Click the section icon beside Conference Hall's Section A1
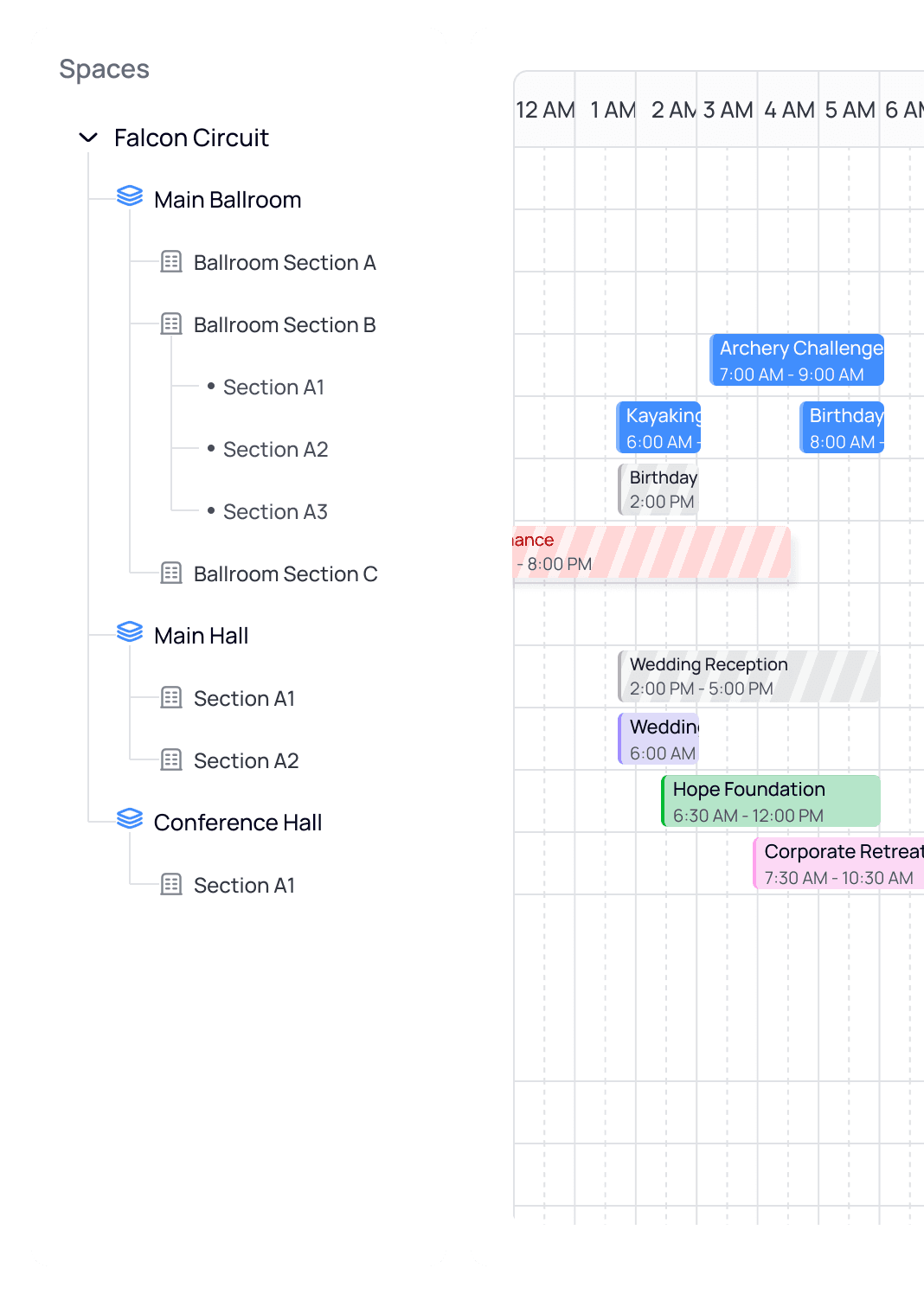924x1294 pixels. tap(170, 885)
